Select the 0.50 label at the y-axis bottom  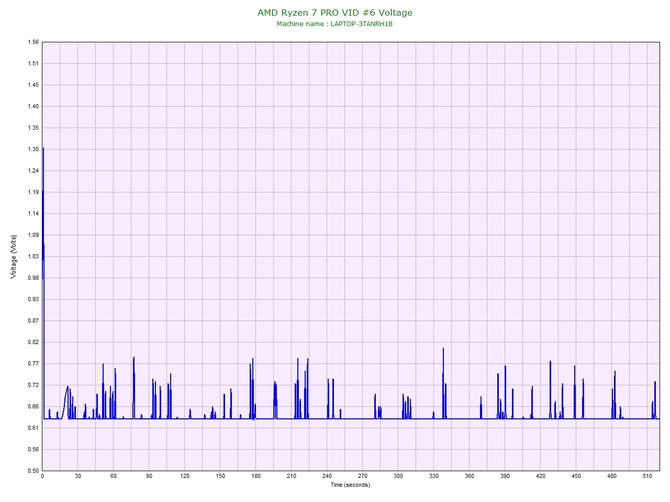tap(33, 470)
